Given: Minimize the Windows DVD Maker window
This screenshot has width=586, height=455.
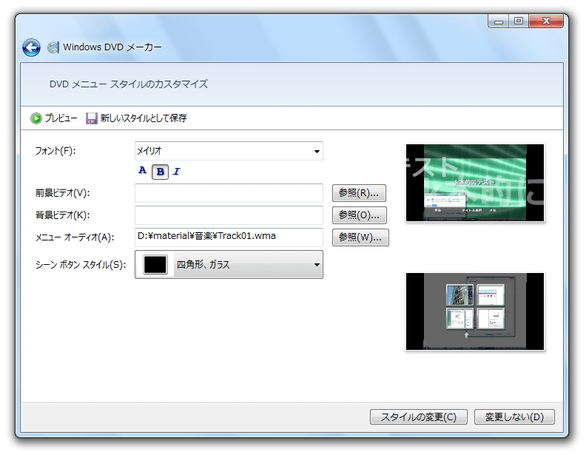Looking at the screenshot, I should (498, 21).
